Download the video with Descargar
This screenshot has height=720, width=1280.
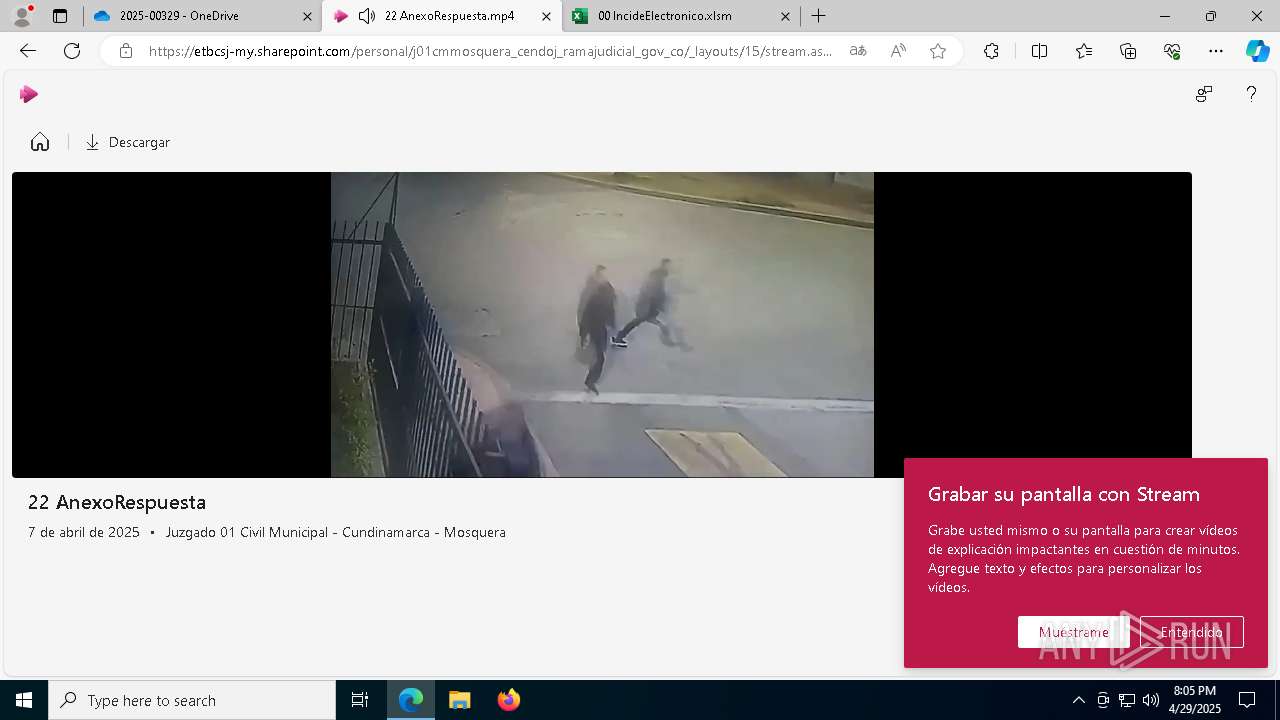(128, 142)
